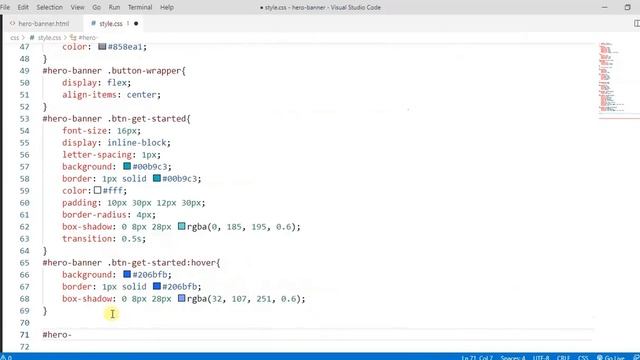Click '#hero-banner .button-wrapper{' selector
Screen dimensions: 640x360
(114, 71)
